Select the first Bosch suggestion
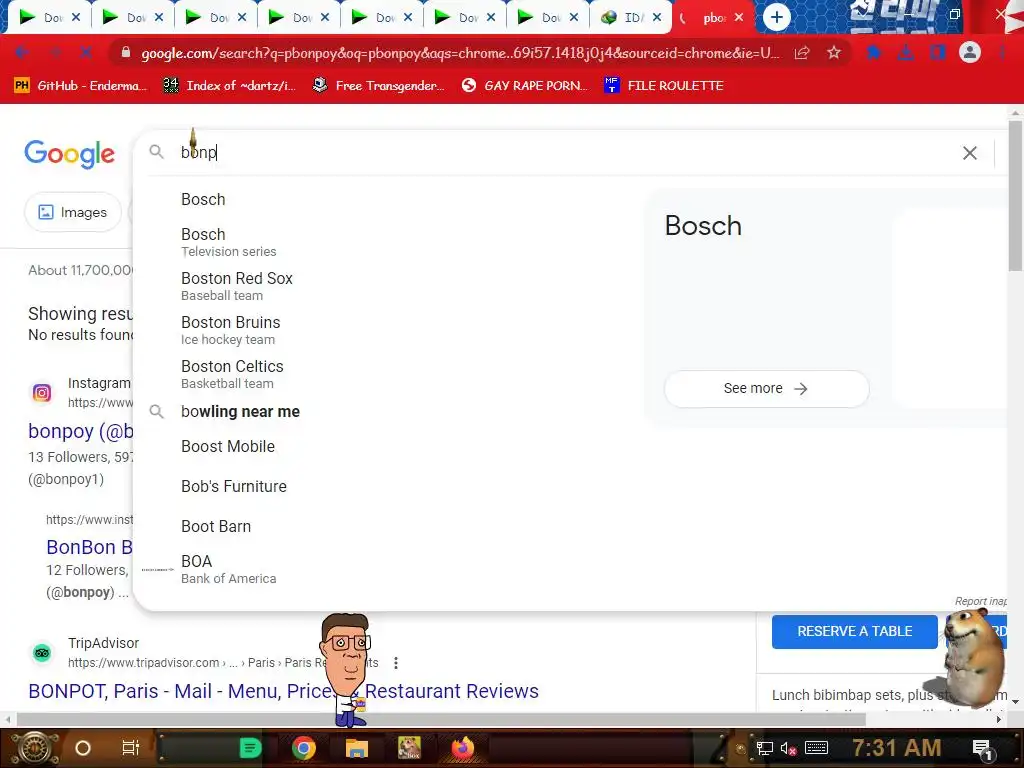 (203, 199)
